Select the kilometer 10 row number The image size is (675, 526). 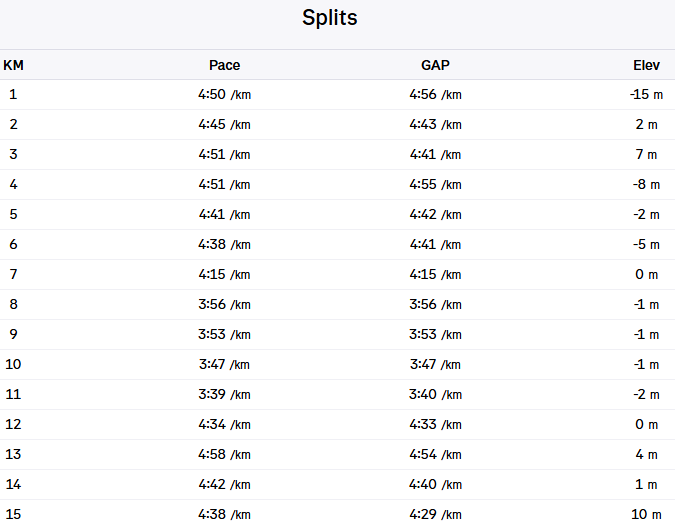[x=14, y=364]
